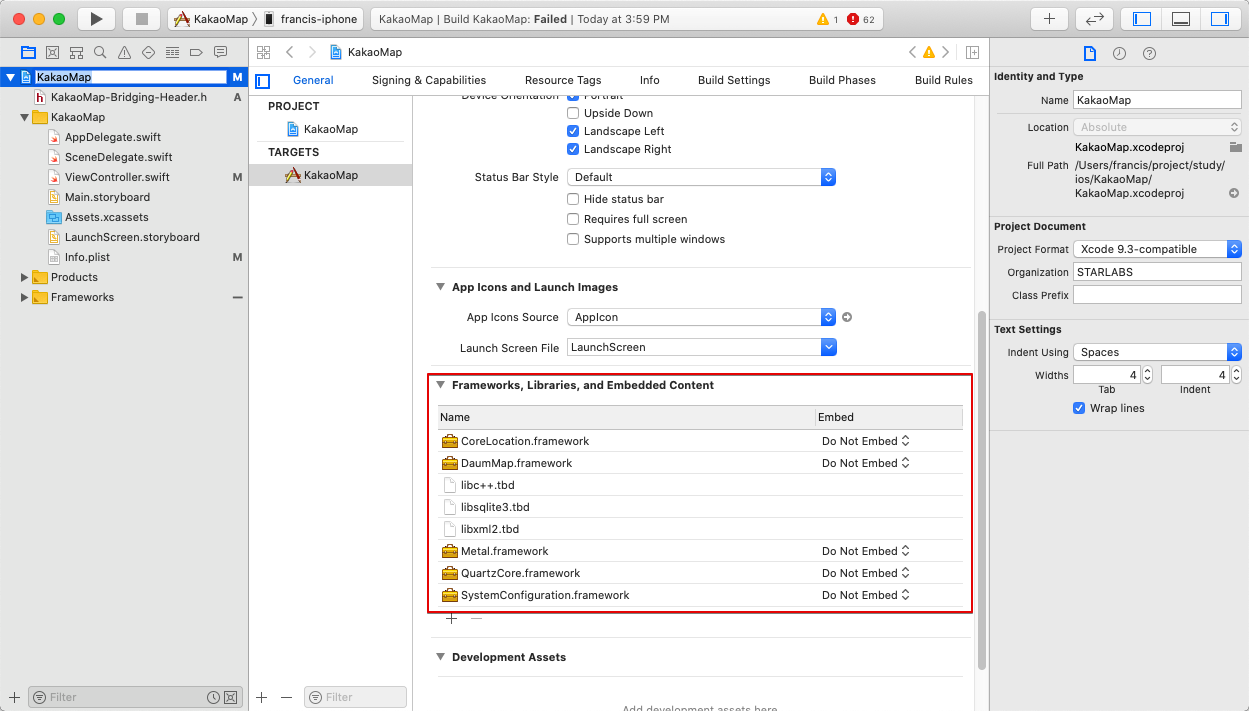
Task: Open the Report navigator speech bubble
Action: click(220, 52)
